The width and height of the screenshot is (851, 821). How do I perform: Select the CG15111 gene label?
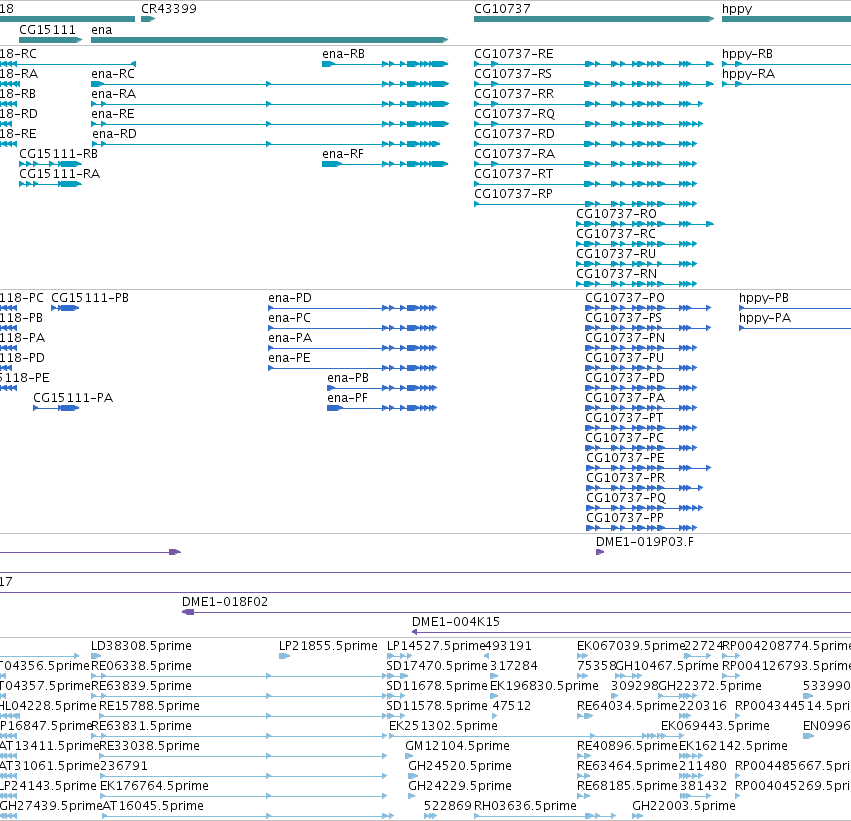tap(47, 30)
